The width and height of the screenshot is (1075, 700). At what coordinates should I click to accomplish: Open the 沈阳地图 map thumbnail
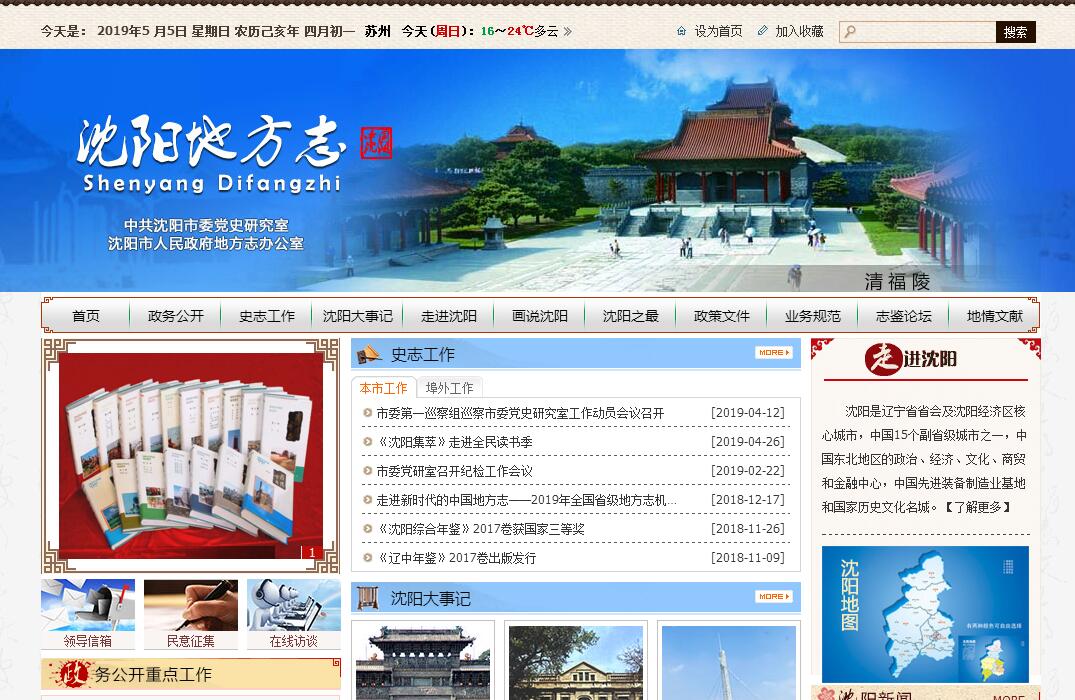pos(925,614)
